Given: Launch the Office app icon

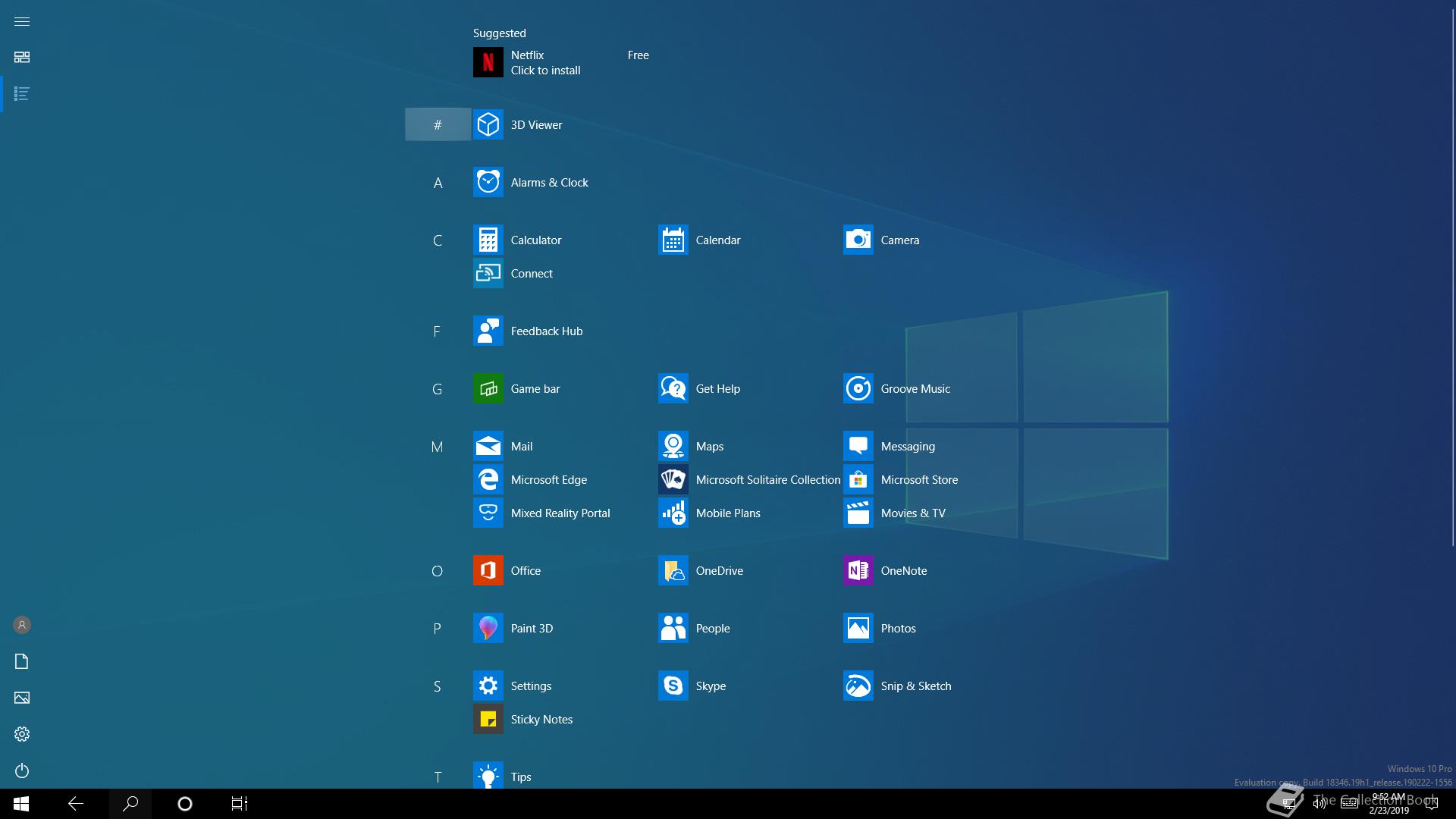Looking at the screenshot, I should (488, 570).
